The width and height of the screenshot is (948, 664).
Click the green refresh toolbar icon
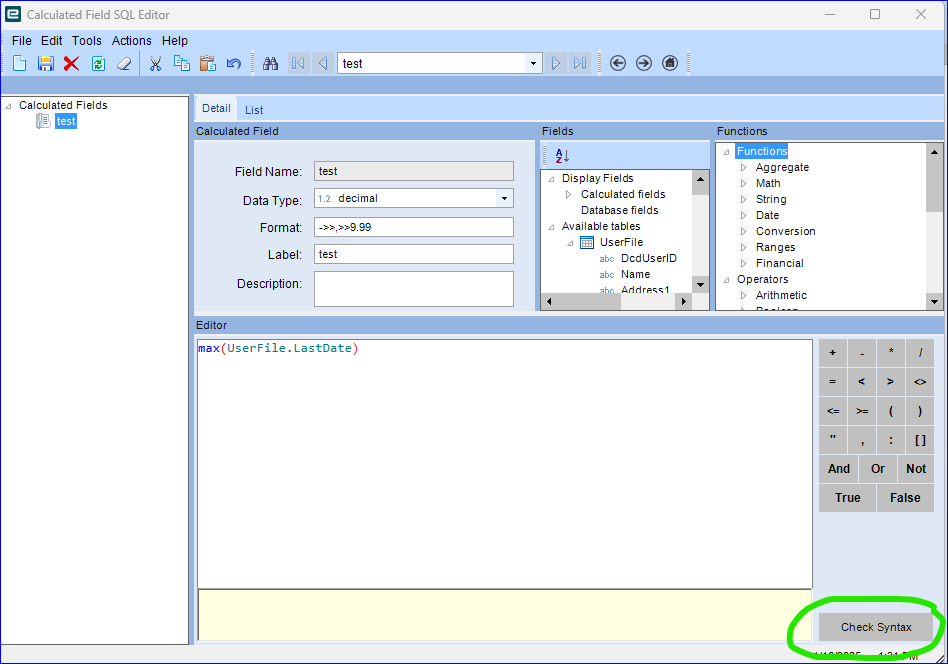(98, 63)
